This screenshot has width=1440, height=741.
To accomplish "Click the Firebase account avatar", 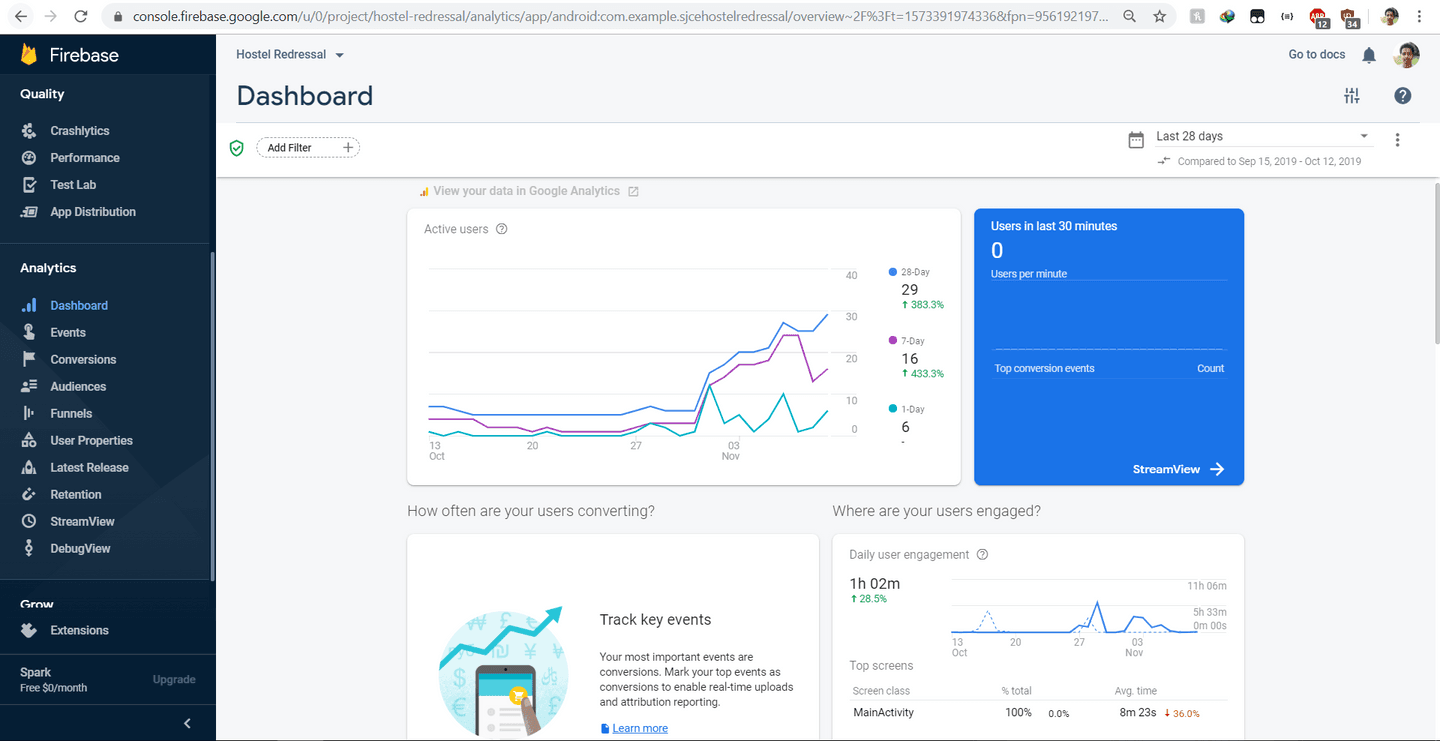I will (x=1407, y=55).
